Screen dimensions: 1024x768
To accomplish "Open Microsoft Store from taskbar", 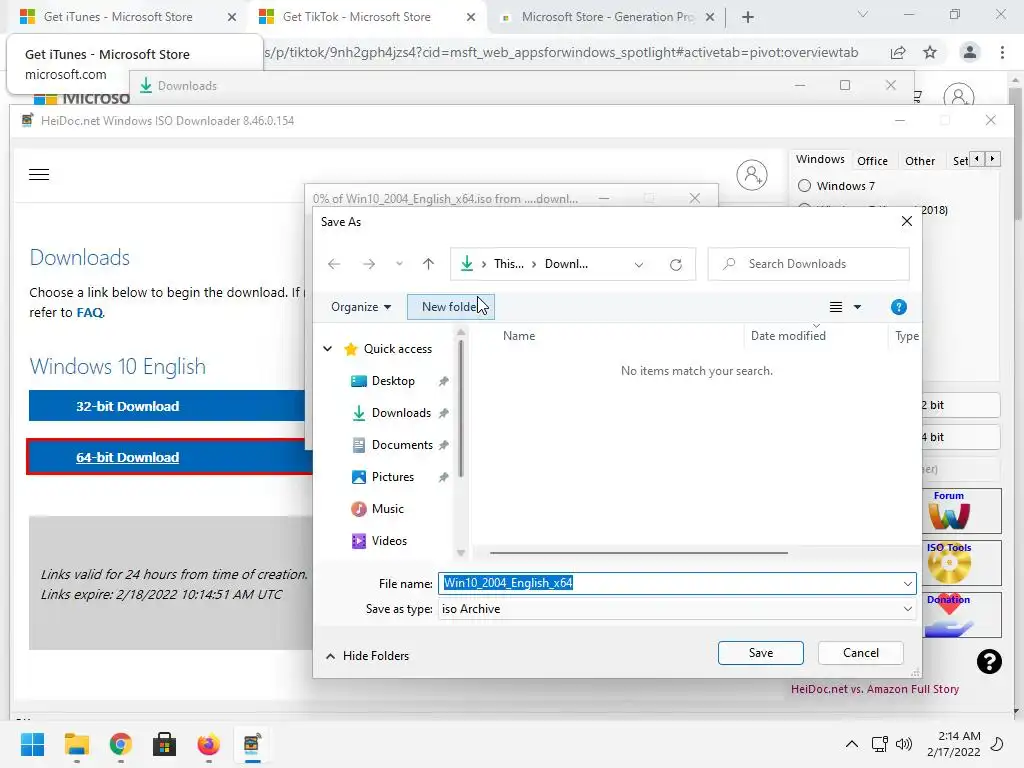I will 165,744.
